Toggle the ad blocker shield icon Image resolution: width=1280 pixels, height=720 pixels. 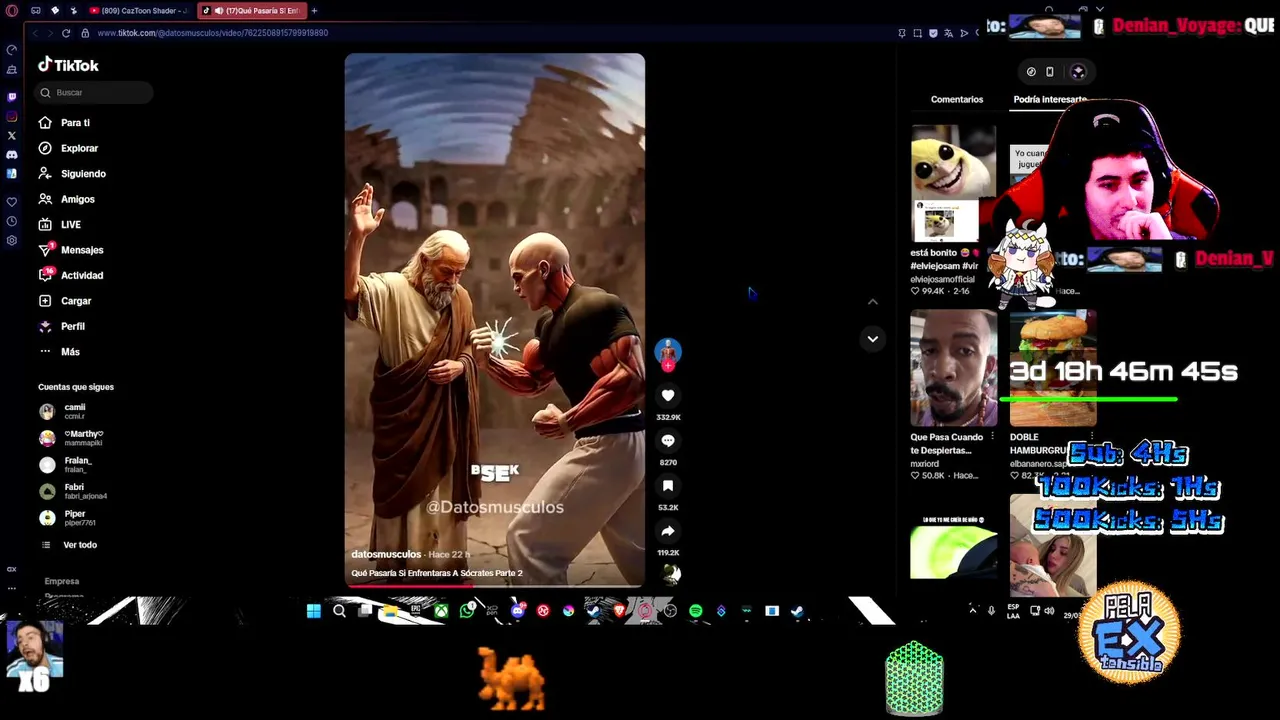coord(933,33)
